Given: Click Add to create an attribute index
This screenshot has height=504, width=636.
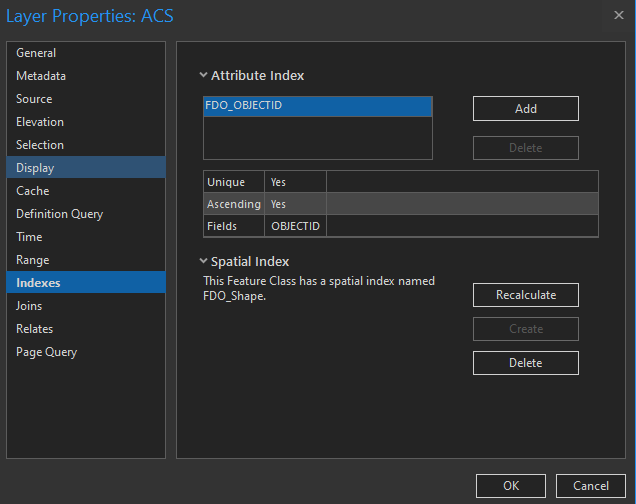Looking at the screenshot, I should click(525, 109).
